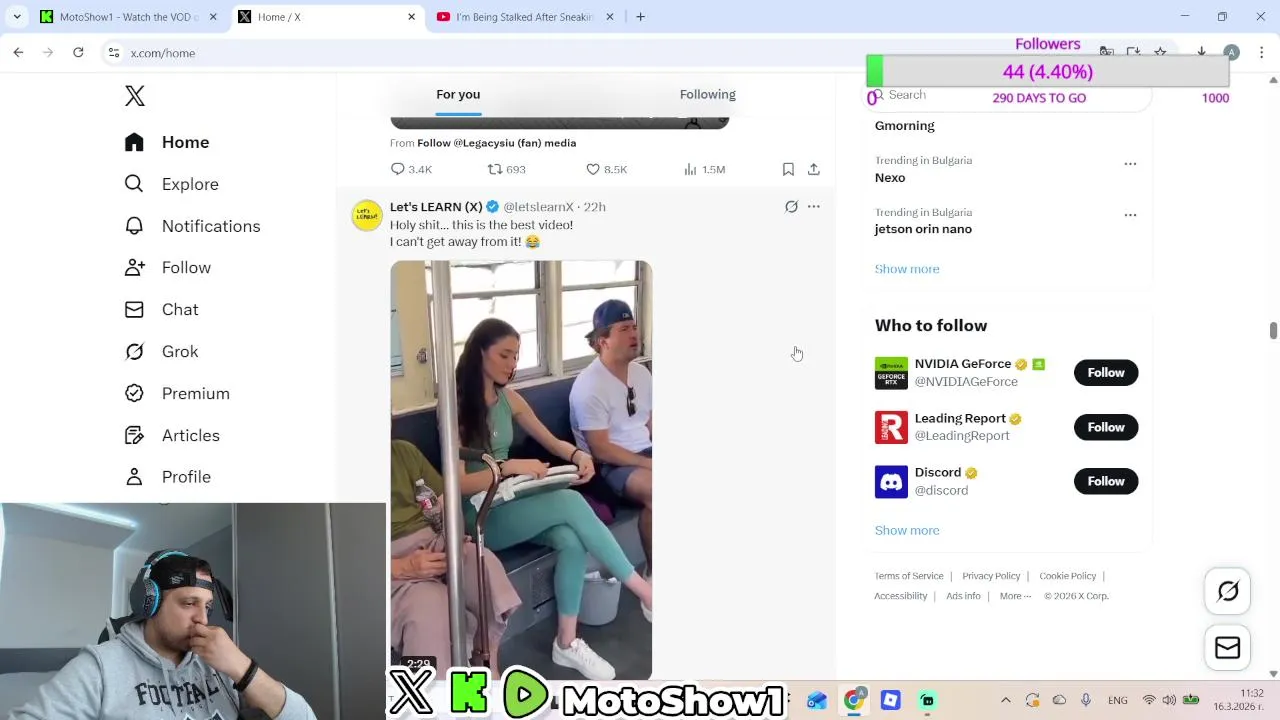Screen dimensions: 1280x720
Task: Open Accessibility footer link
Action: [x=901, y=596]
